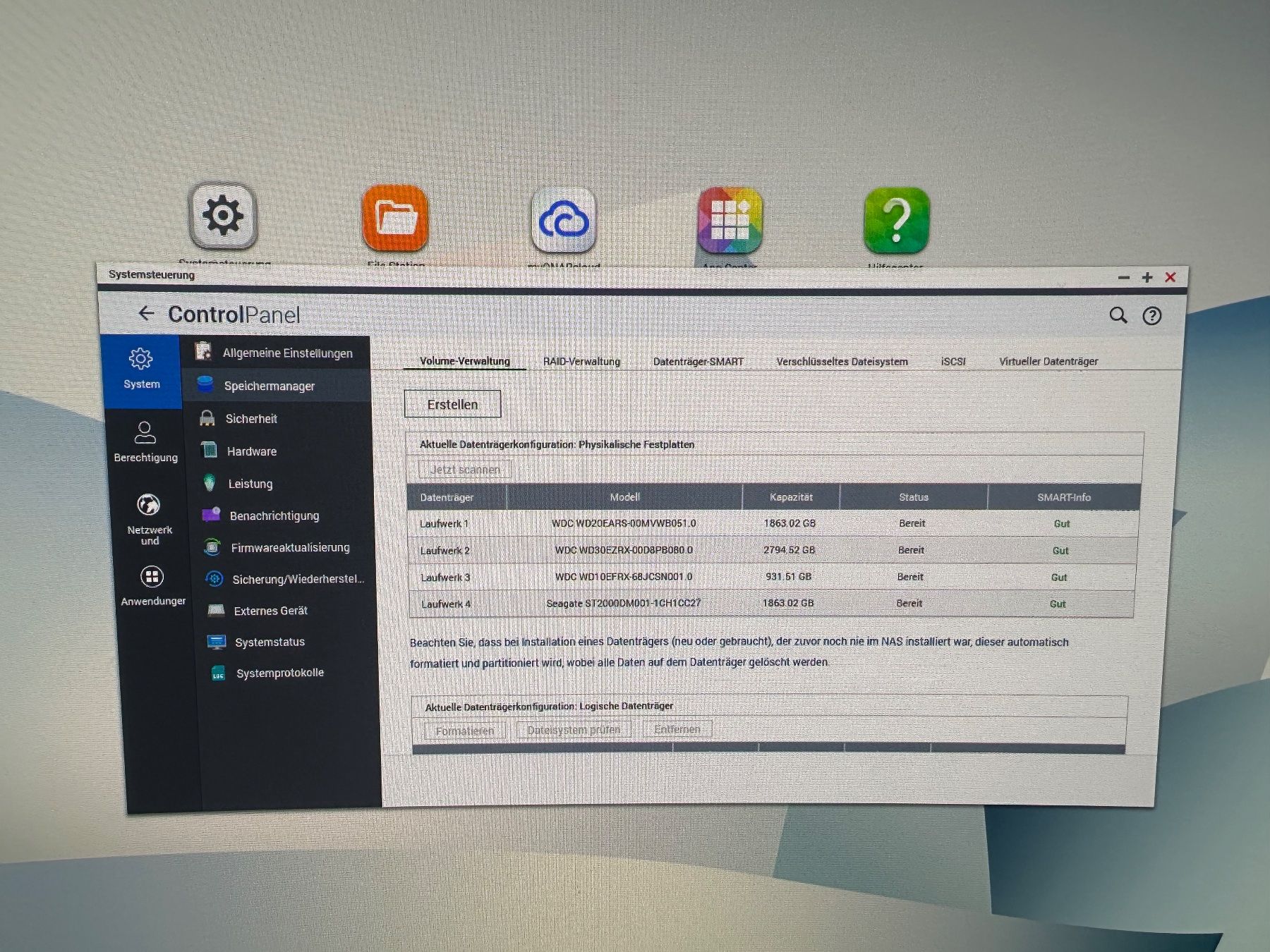Go back with the ControlPanel arrow

coord(146,313)
